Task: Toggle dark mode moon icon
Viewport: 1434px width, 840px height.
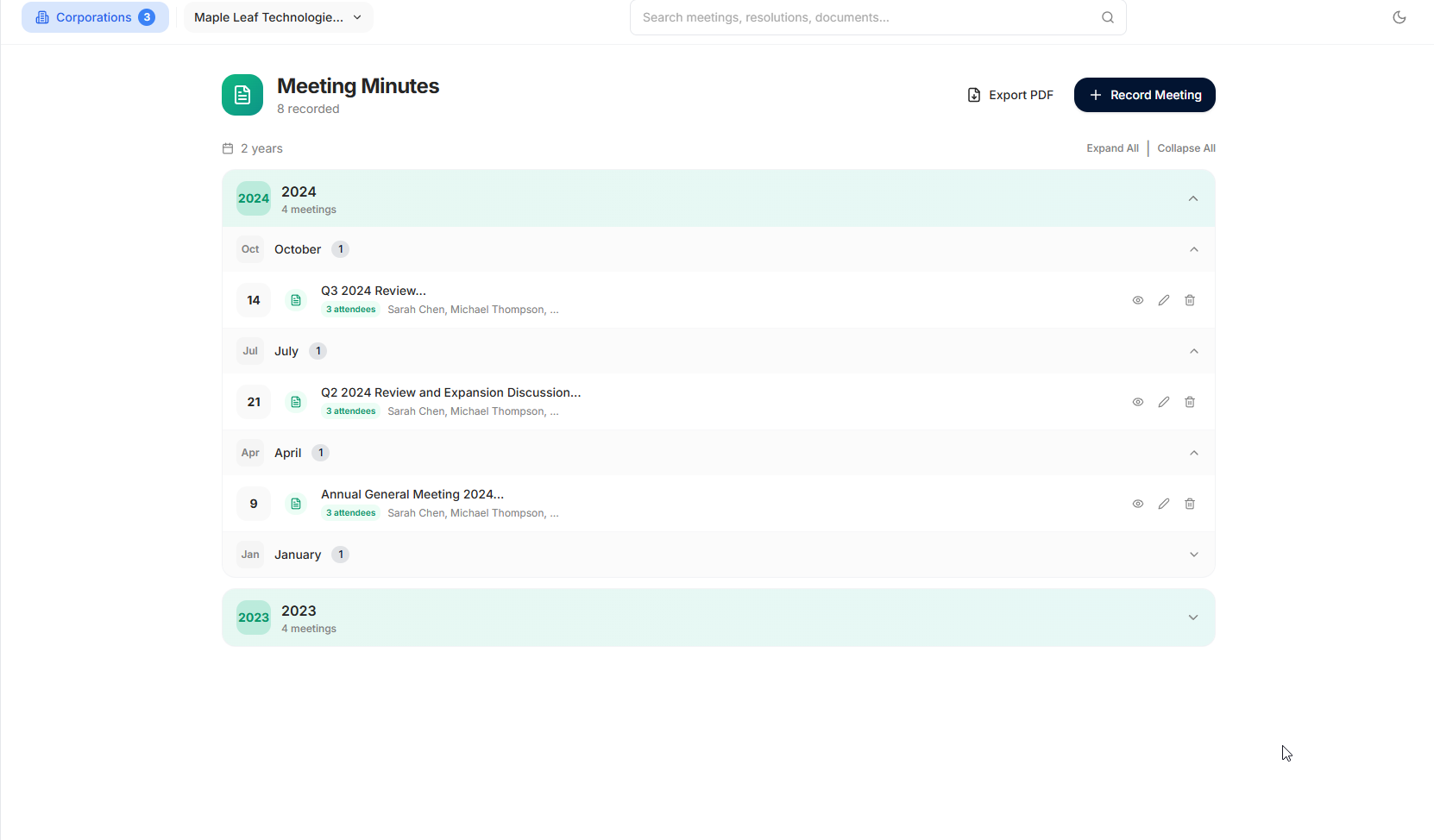Action: click(1399, 17)
